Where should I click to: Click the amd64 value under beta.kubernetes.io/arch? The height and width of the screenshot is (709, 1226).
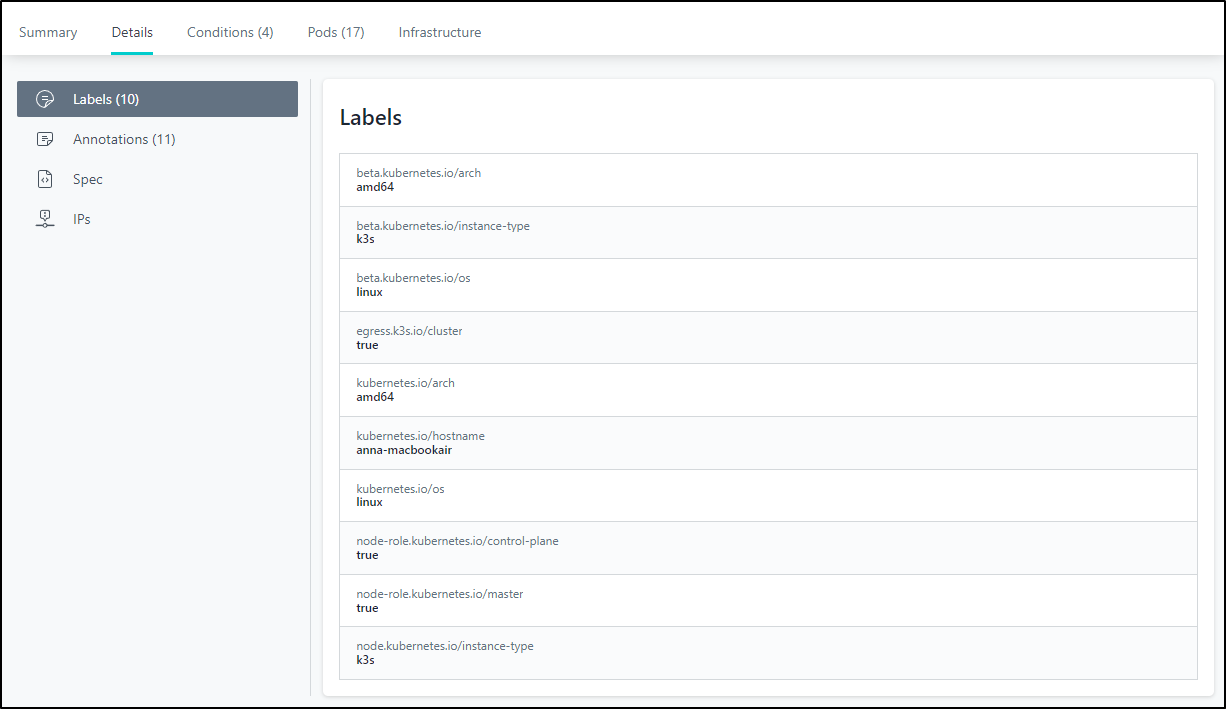[375, 187]
